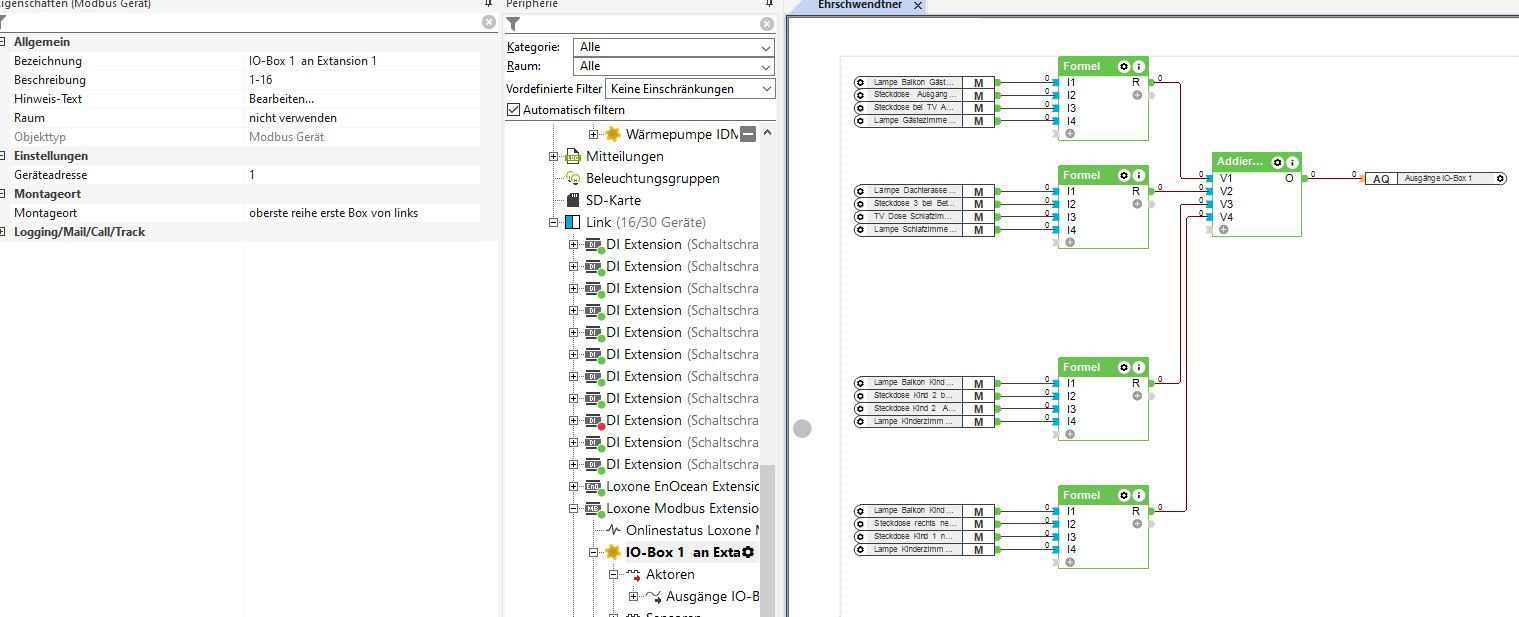The height and width of the screenshot is (617, 1519).
Task: Click Bezeichnung value IO-Box 1 an Extansion 1
Action: (x=313, y=61)
